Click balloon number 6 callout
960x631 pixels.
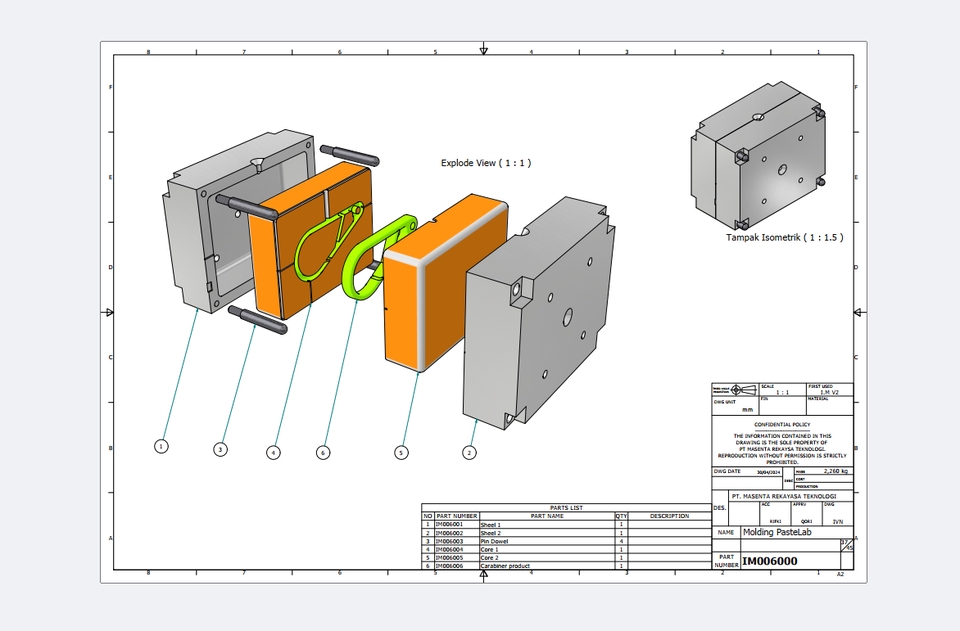[323, 452]
